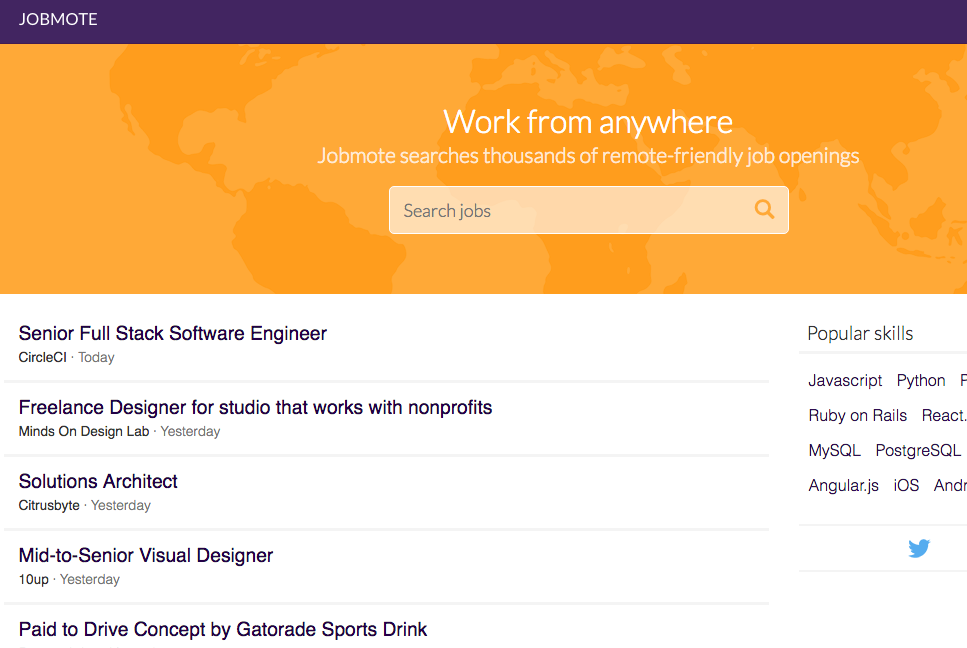The width and height of the screenshot is (967, 648).
Task: Select the PostgreSQL skill tag
Action: [918, 451]
